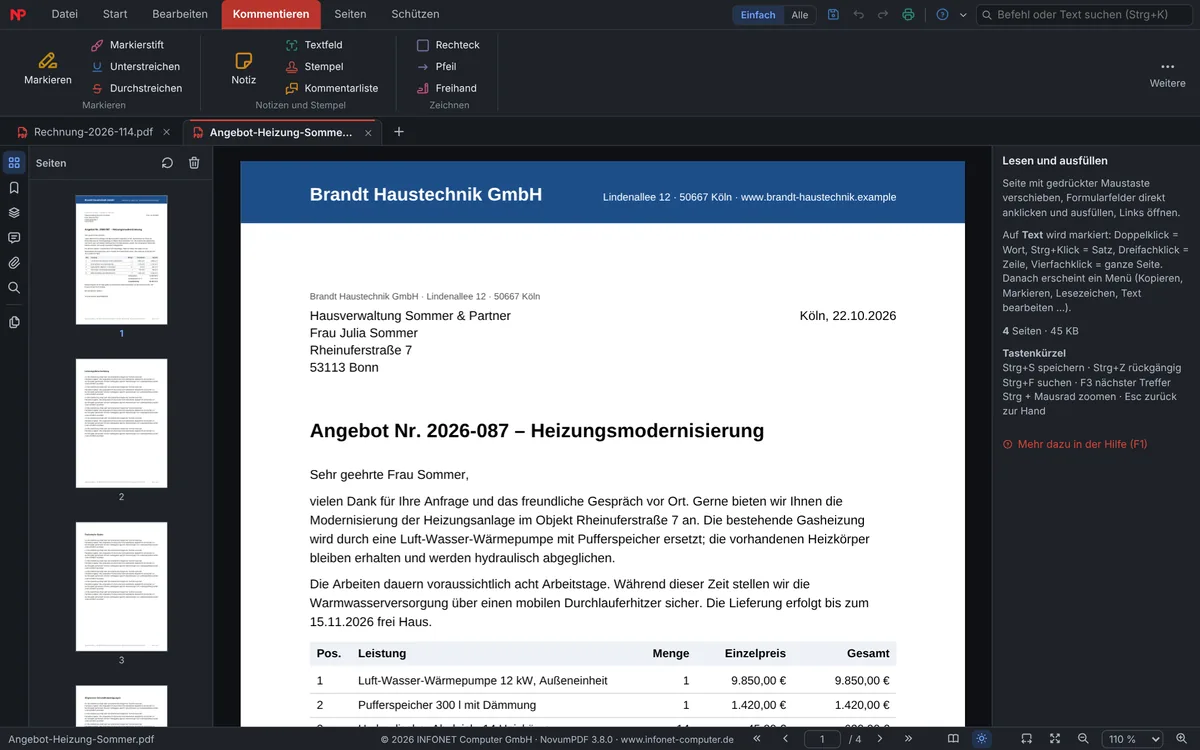Select the Freihand drawing tool
Screen dimensions: 1200x750
(x=446, y=88)
